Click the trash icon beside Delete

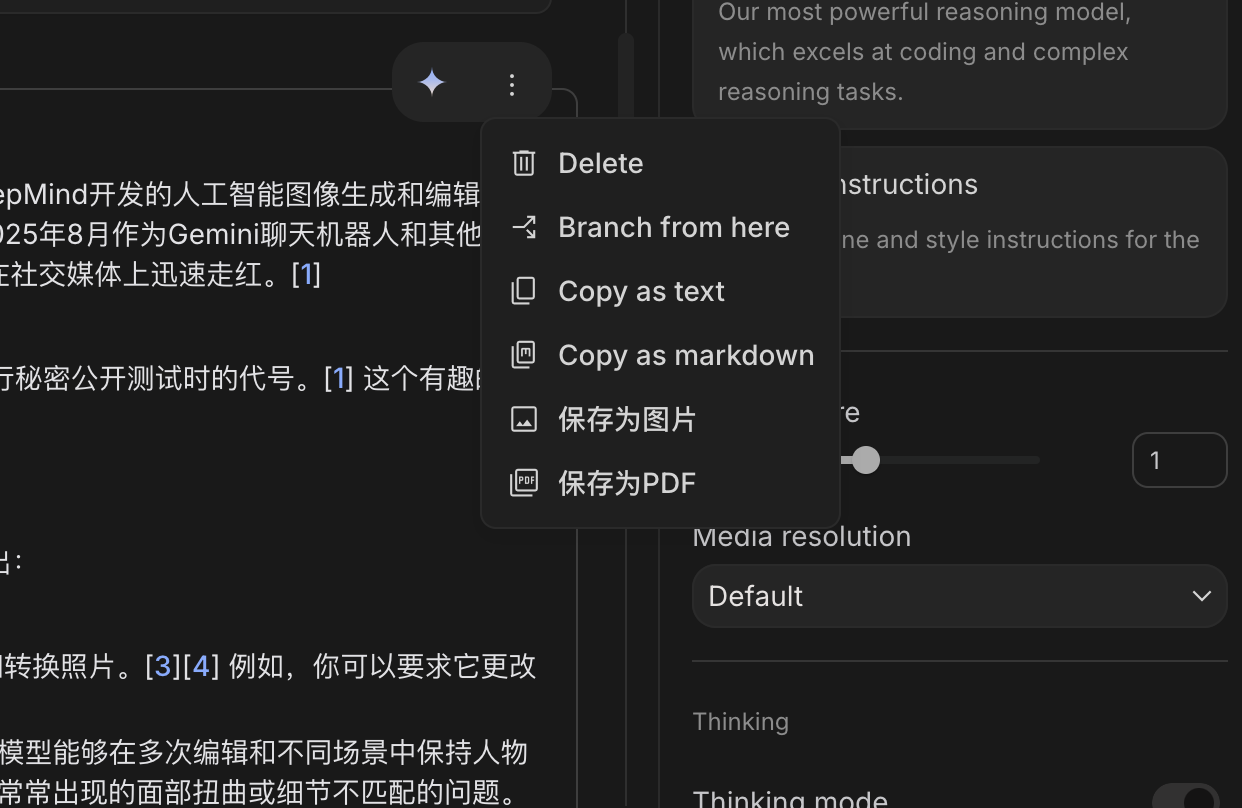(524, 162)
